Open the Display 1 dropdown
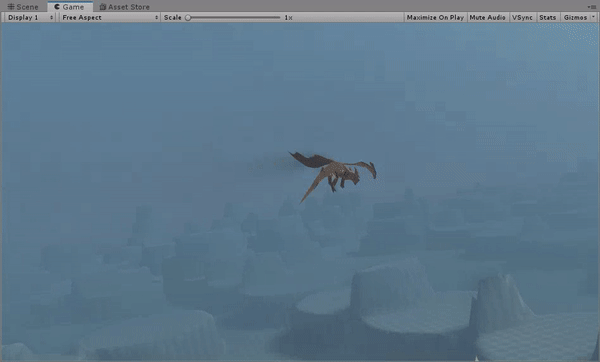This screenshot has width=600, height=362. (30, 17)
